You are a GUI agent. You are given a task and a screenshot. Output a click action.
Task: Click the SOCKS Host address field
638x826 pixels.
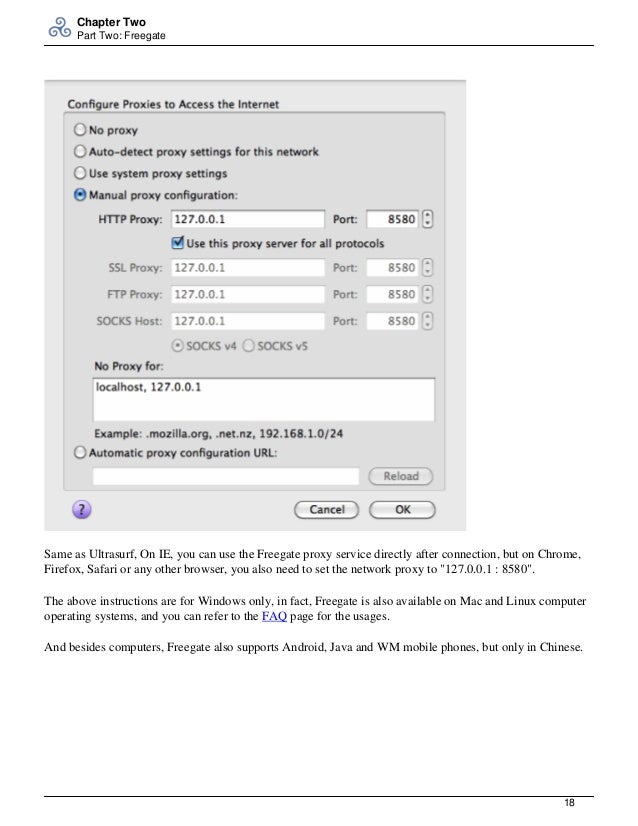(248, 321)
